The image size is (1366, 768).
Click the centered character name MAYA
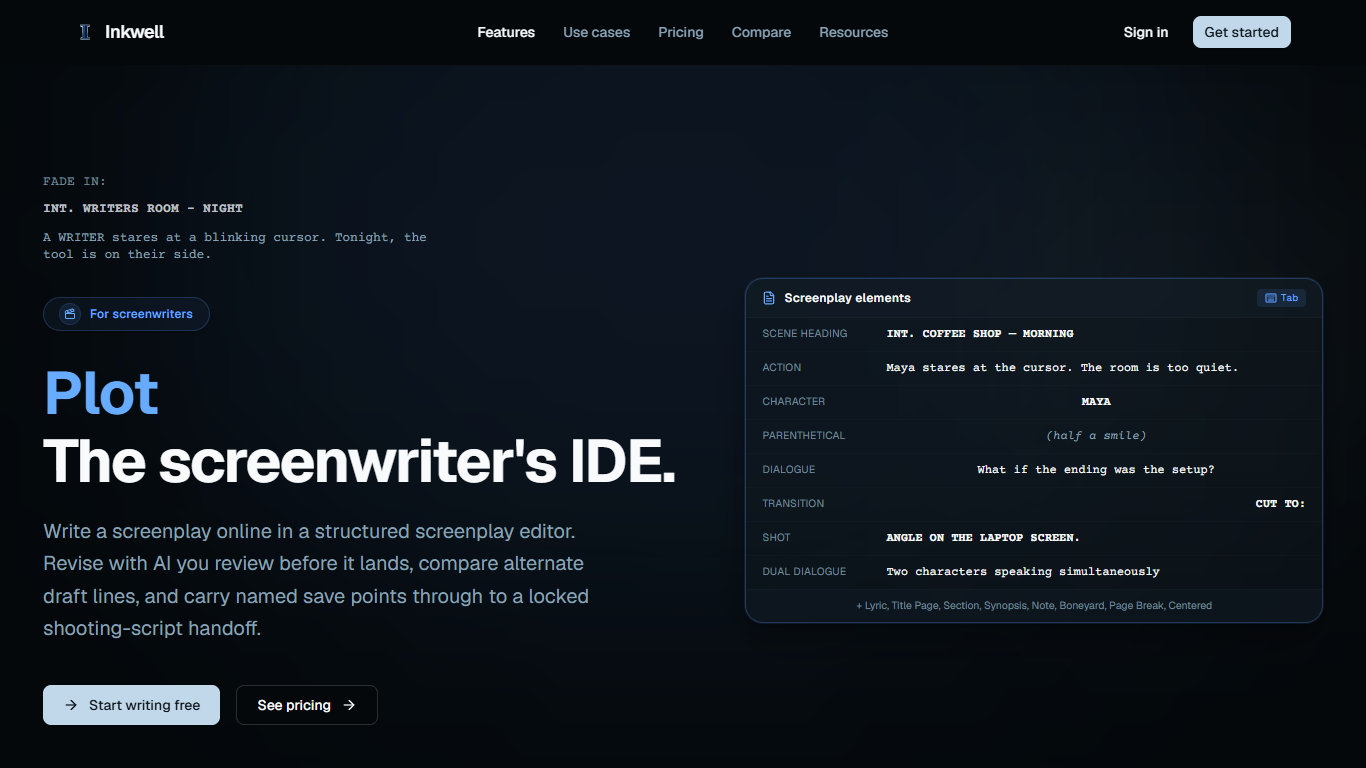1096,402
